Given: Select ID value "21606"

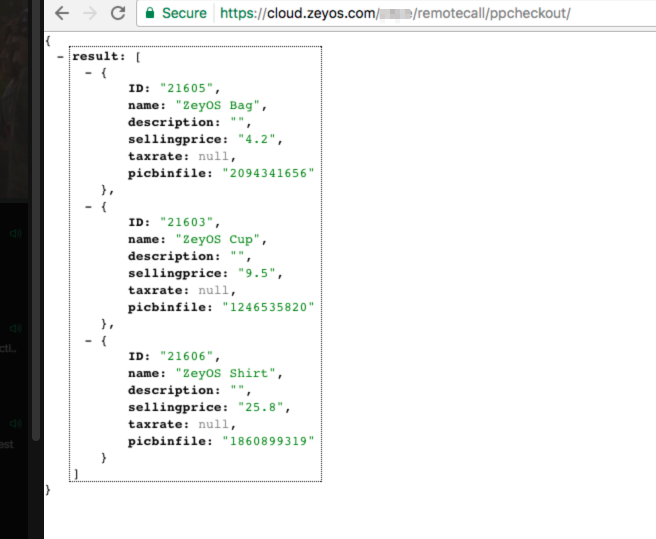Looking at the screenshot, I should click(x=187, y=356).
